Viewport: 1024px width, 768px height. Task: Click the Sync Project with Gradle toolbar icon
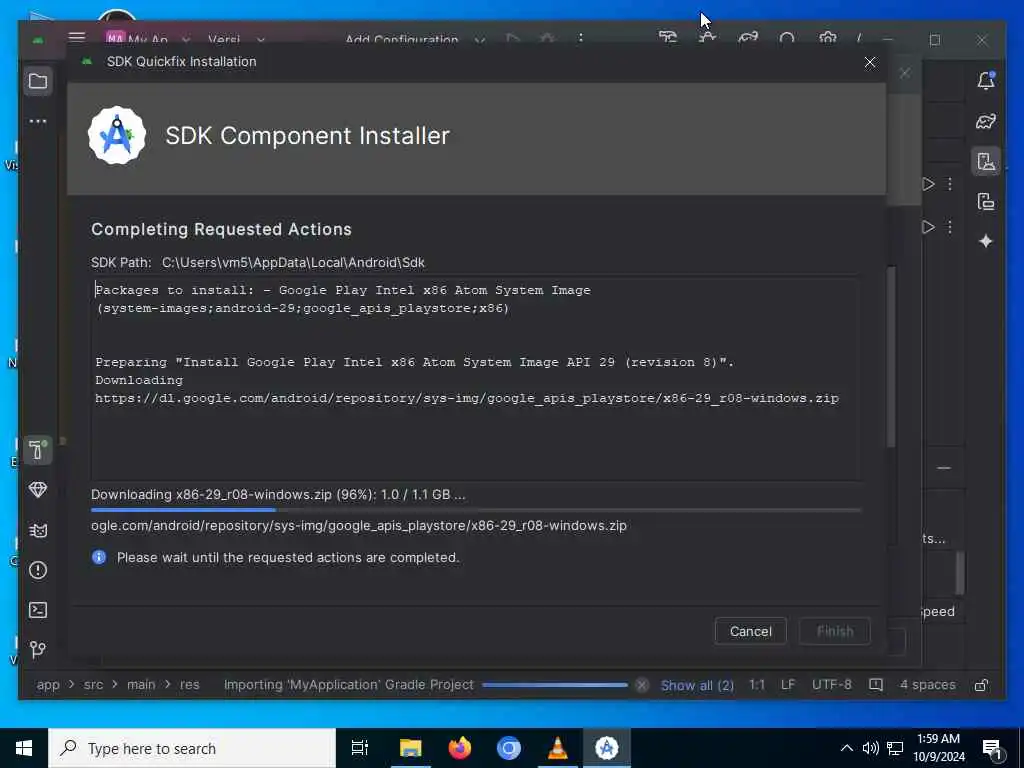click(x=748, y=38)
